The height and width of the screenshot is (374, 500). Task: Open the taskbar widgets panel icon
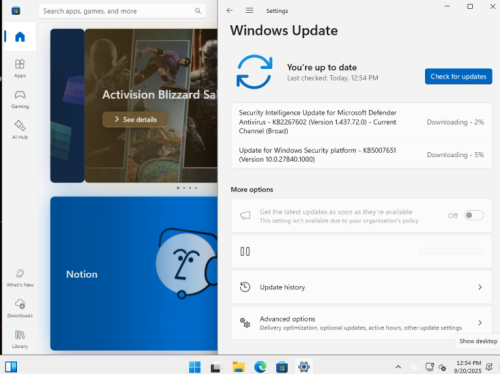[11, 367]
